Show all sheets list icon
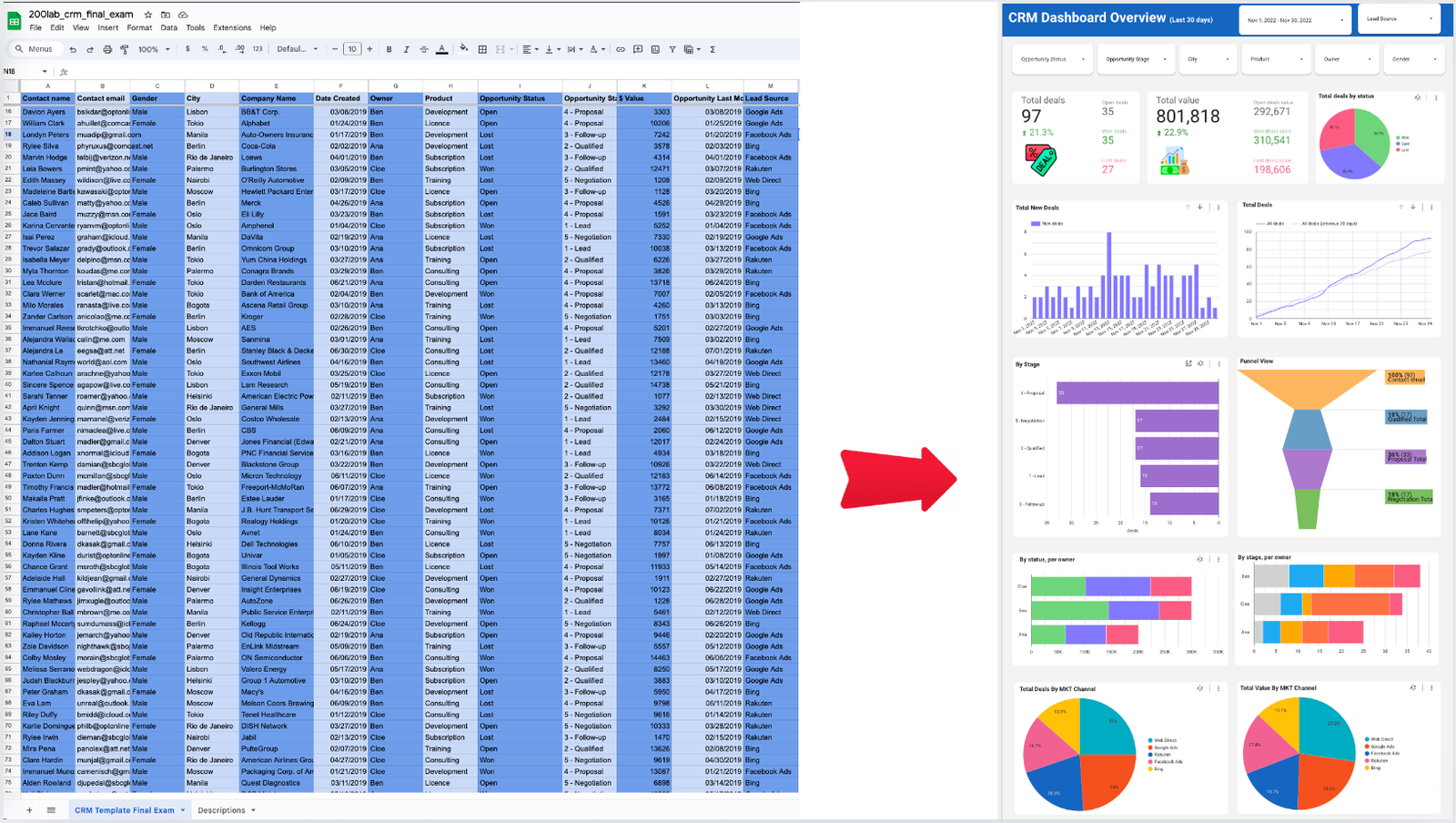 coord(51,810)
